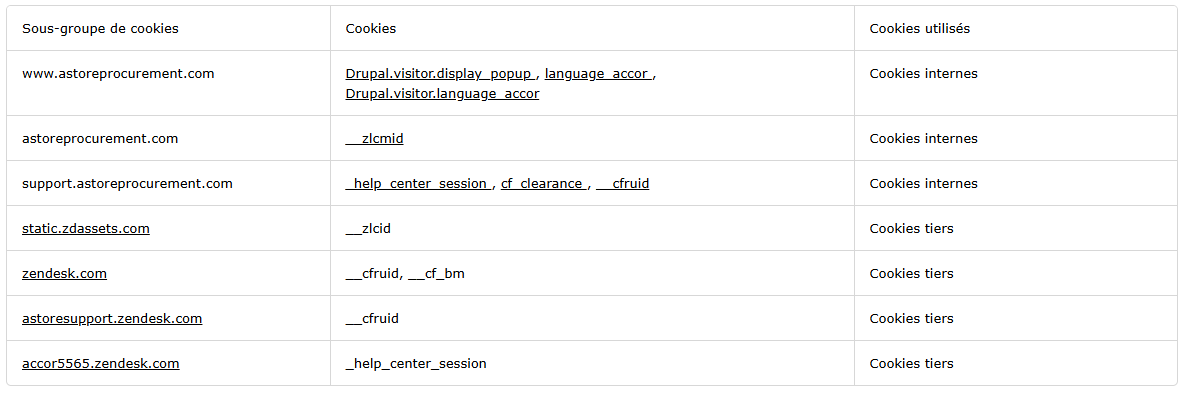Click the cf_clearance cookie link
1191x412 pixels.
click(542, 184)
